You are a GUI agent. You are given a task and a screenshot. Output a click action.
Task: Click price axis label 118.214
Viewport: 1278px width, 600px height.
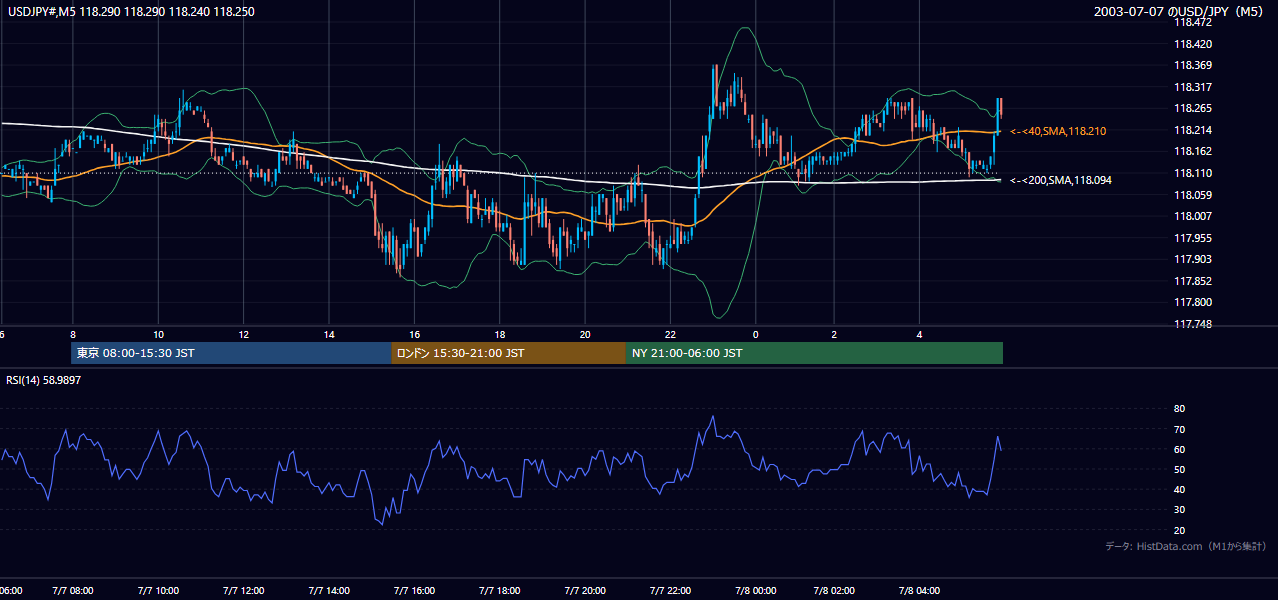(x=1194, y=130)
